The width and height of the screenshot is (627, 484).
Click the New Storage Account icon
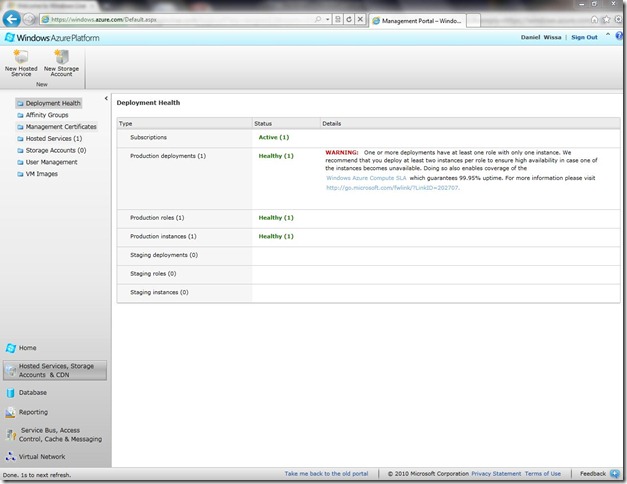(61, 58)
